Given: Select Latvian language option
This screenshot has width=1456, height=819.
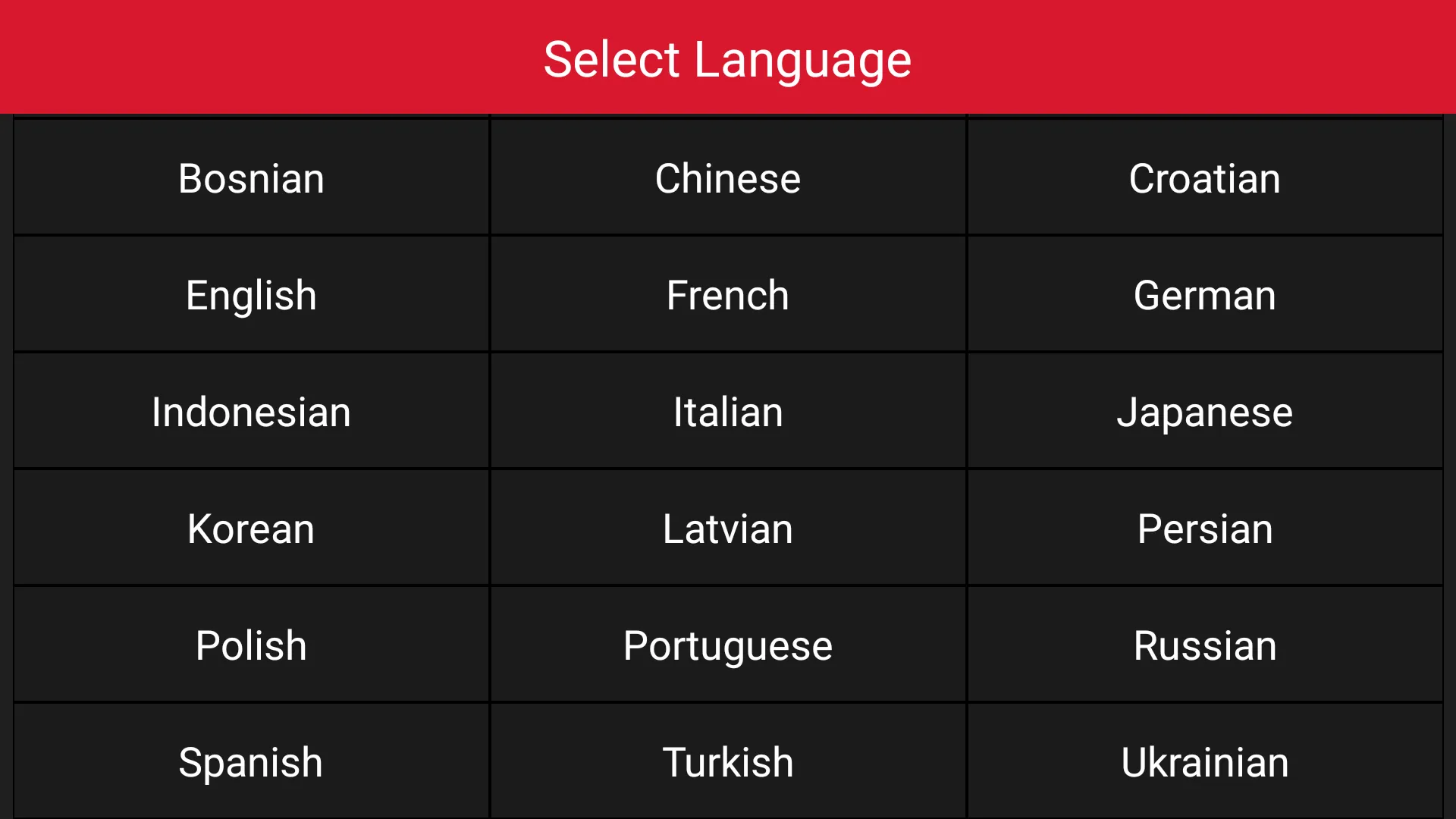Looking at the screenshot, I should pyautogui.click(x=728, y=528).
